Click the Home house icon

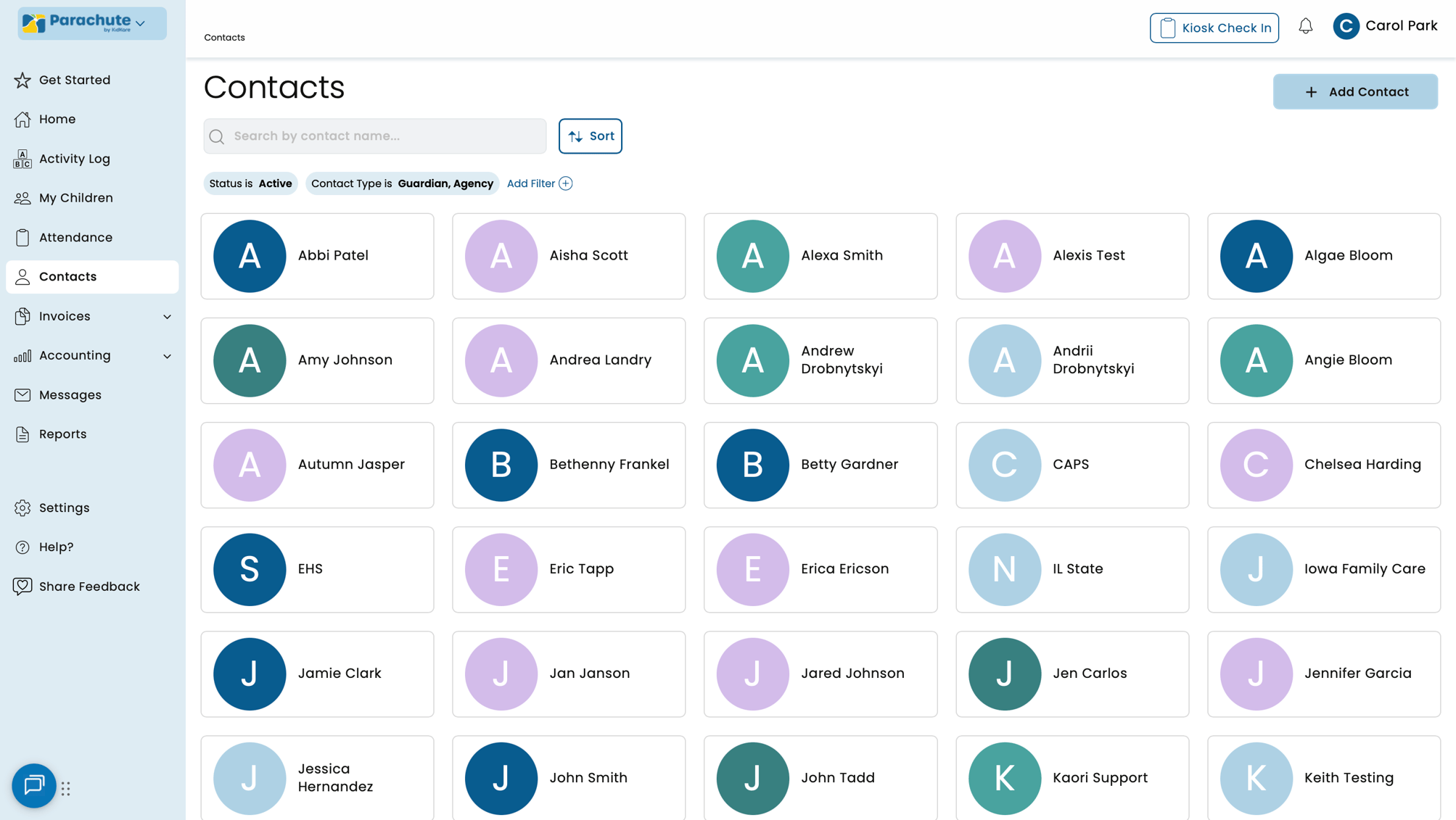[x=22, y=119]
